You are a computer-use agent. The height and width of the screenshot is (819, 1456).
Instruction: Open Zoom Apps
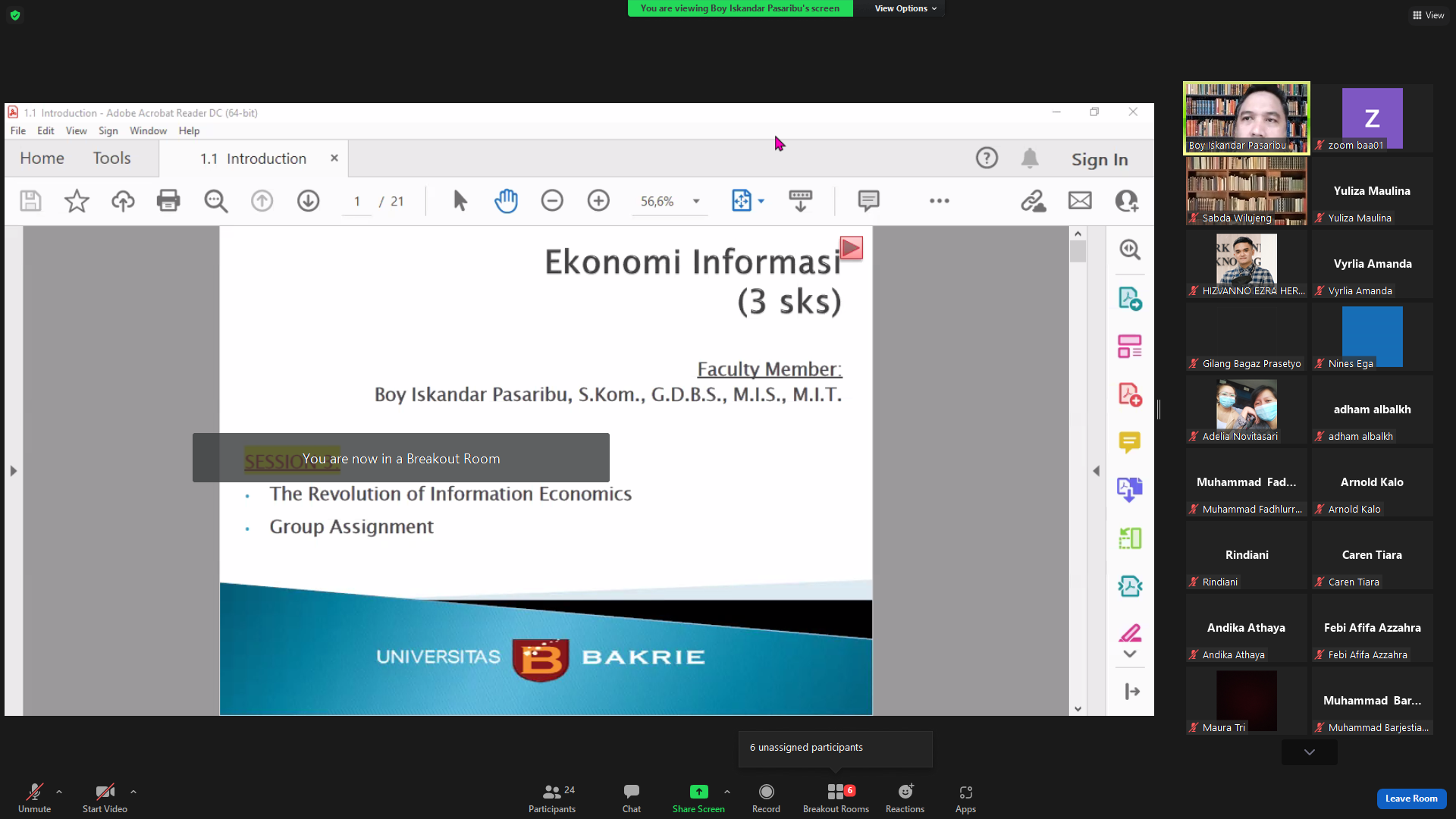pos(965,798)
